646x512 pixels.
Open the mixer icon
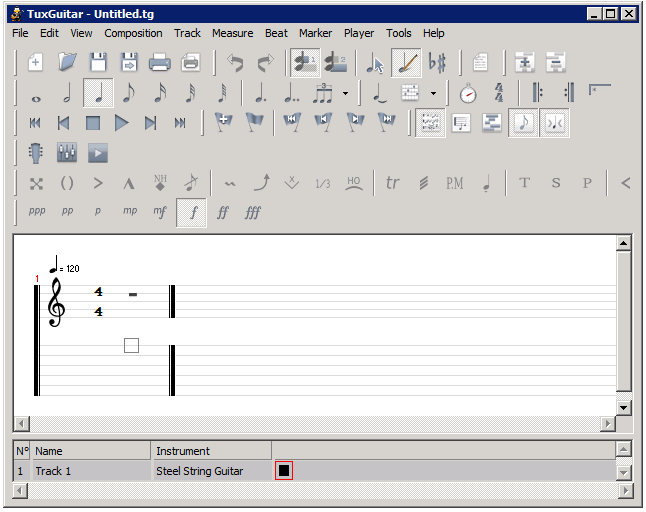tap(67, 154)
